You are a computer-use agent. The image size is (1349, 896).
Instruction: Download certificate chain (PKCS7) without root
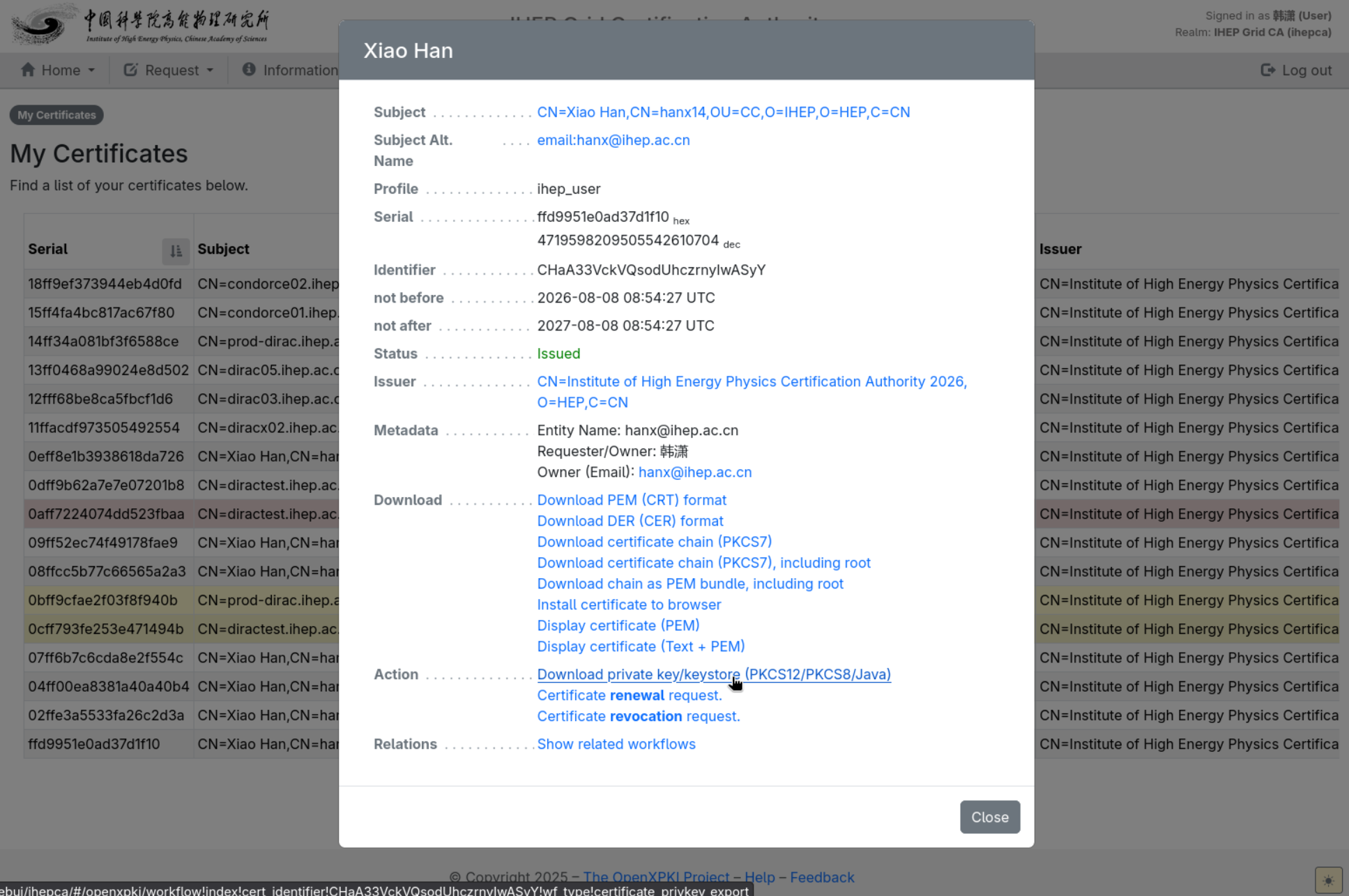pyautogui.click(x=654, y=542)
